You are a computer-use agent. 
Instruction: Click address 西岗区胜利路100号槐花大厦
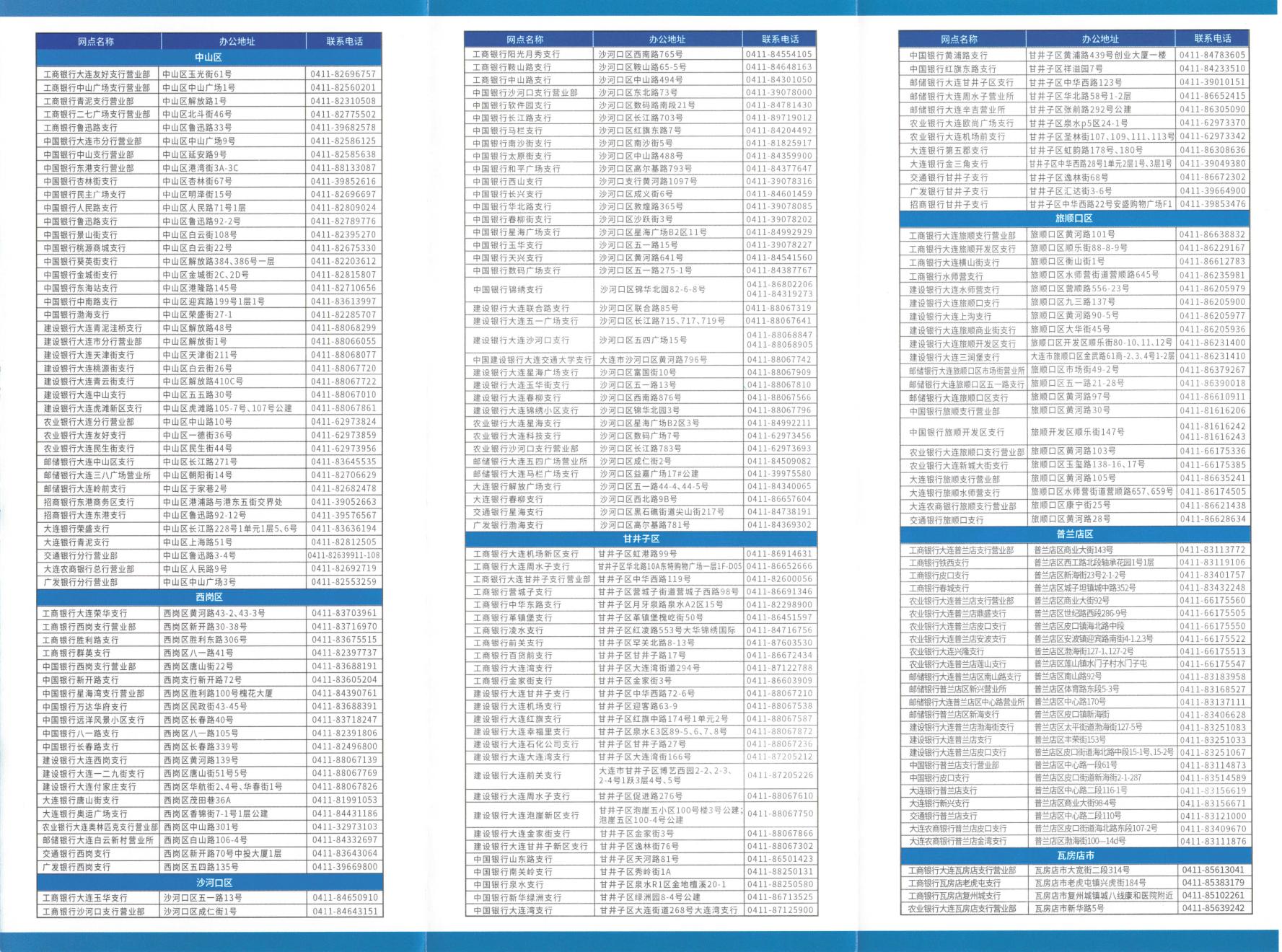tap(218, 693)
